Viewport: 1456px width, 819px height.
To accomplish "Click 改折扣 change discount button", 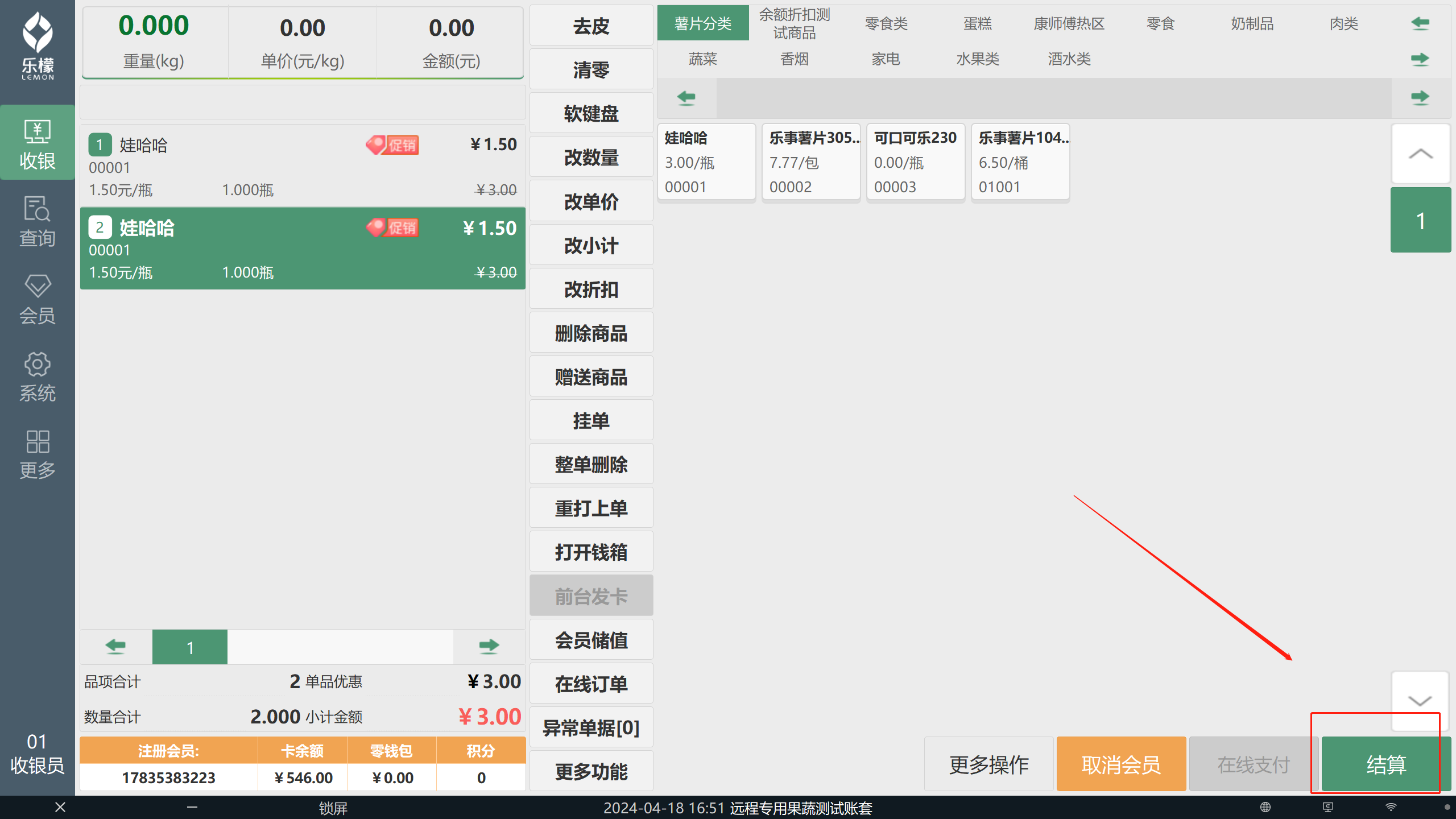I will pos(591,289).
